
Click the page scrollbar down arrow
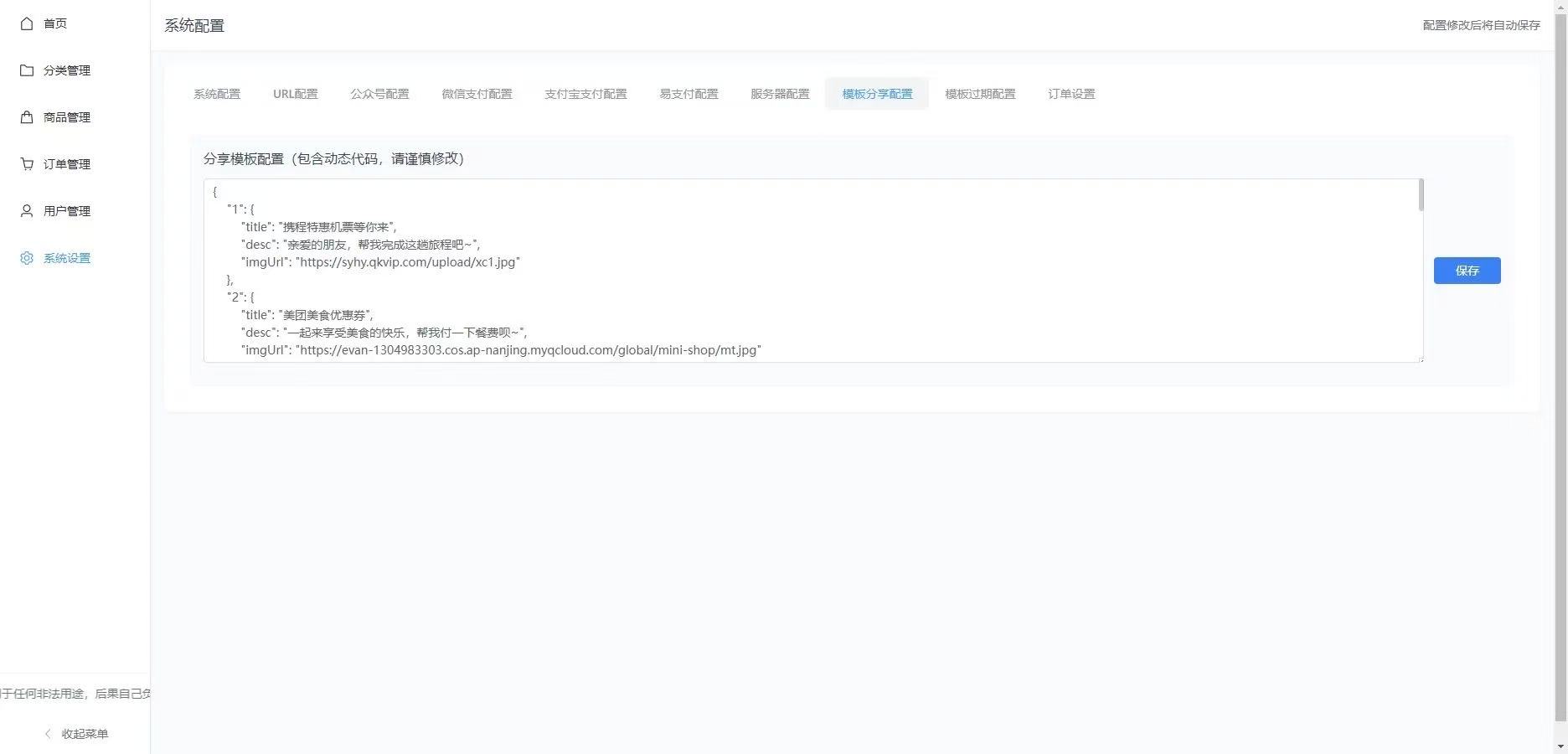click(1560, 746)
